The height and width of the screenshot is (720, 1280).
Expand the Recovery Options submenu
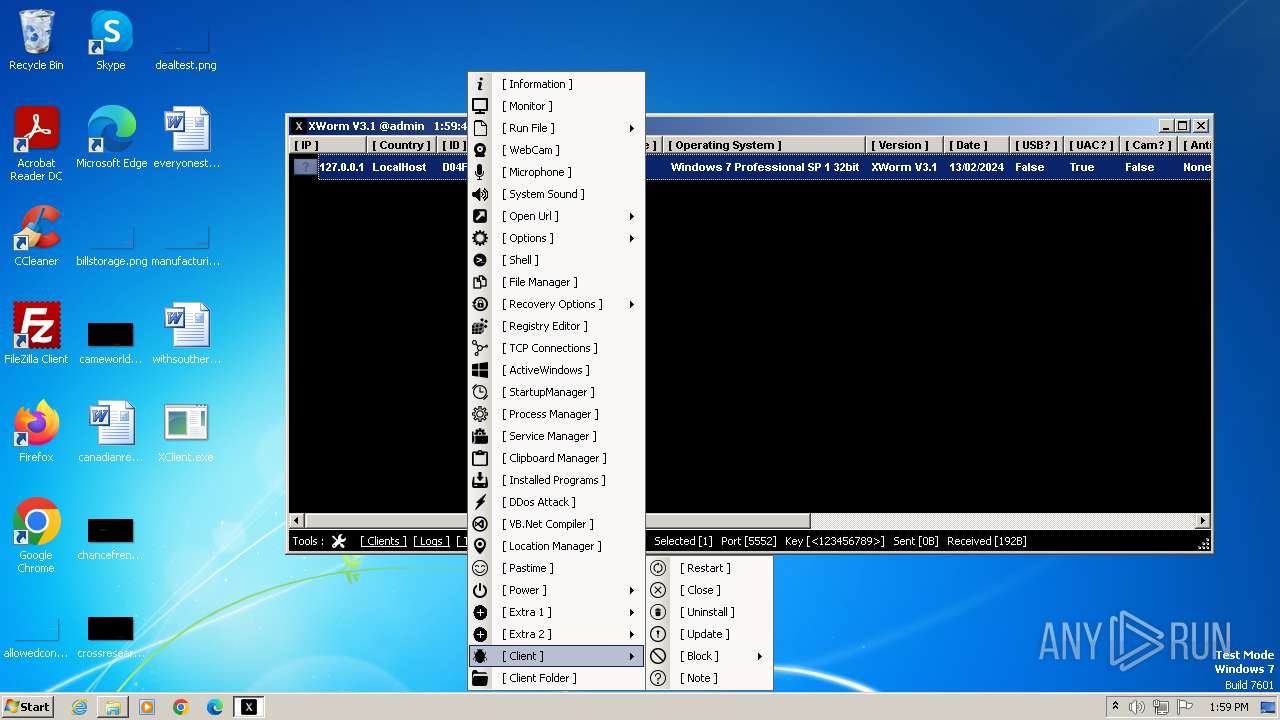pos(632,304)
